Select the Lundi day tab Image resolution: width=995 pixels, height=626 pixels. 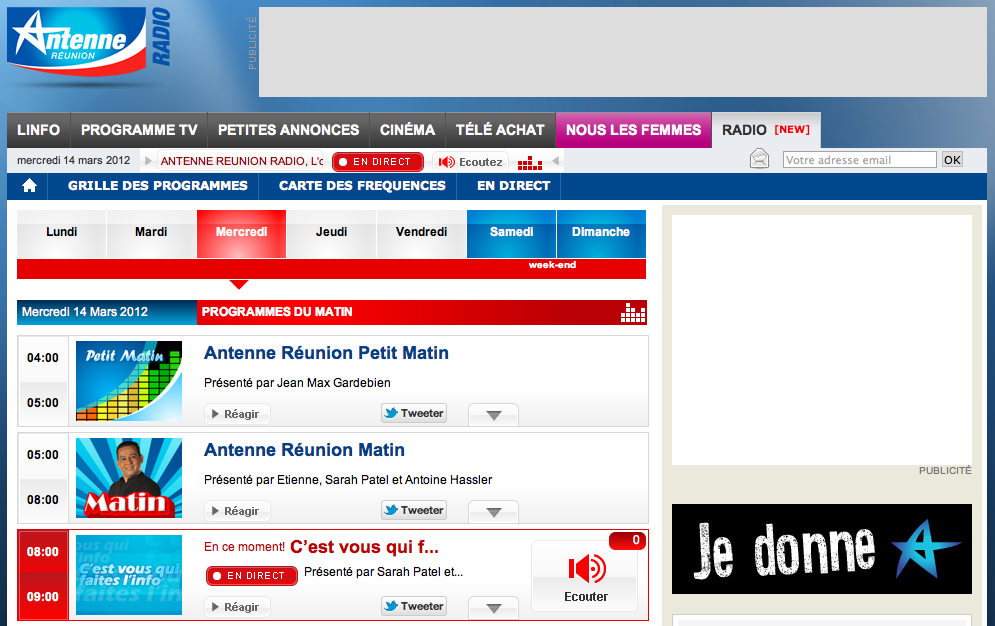click(62, 233)
